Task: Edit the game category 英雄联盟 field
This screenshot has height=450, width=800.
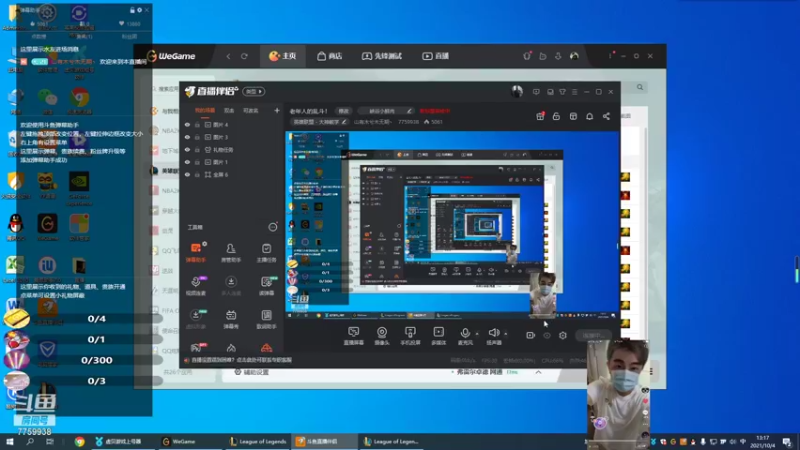Action: click(x=319, y=122)
